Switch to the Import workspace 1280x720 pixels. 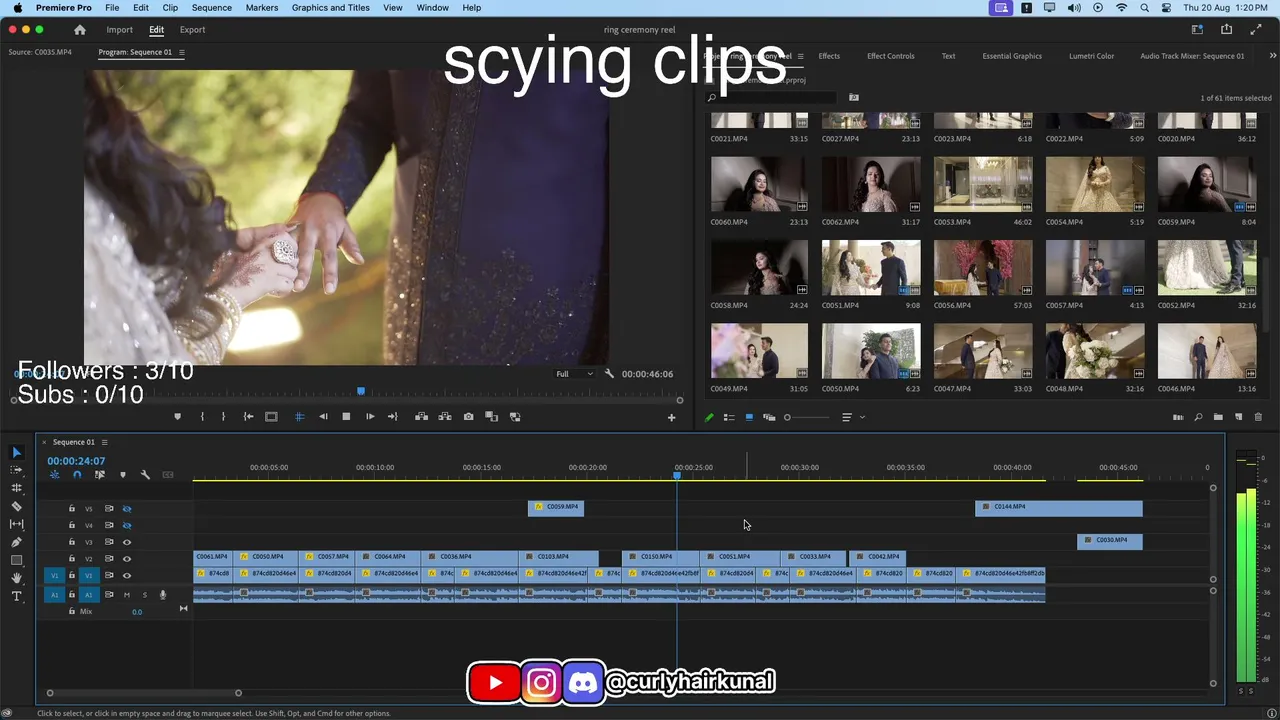point(119,30)
